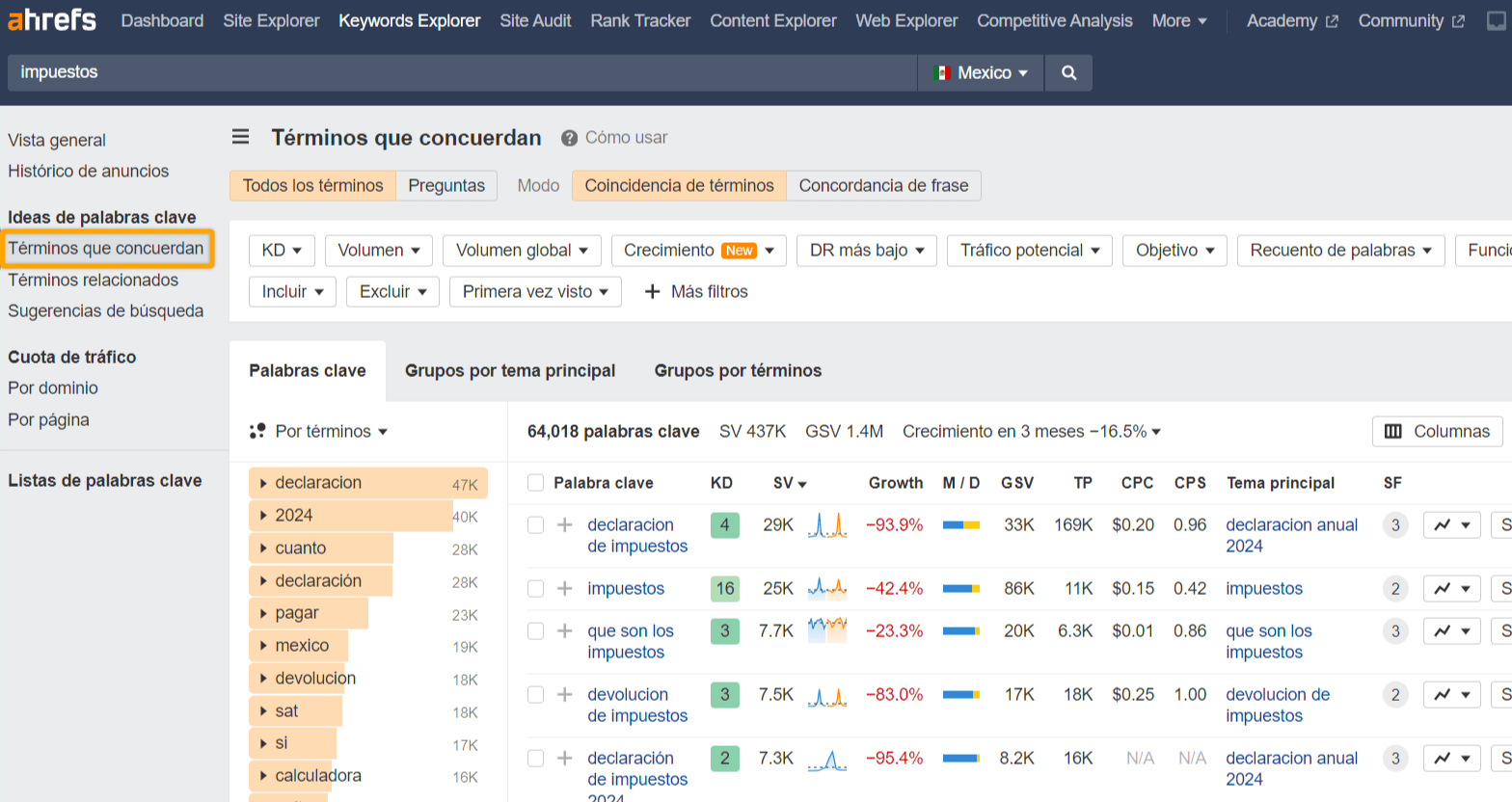Image resolution: width=1512 pixels, height=802 pixels.
Task: Add 'devolucion de impuestos' with plus icon
Action: [x=565, y=694]
